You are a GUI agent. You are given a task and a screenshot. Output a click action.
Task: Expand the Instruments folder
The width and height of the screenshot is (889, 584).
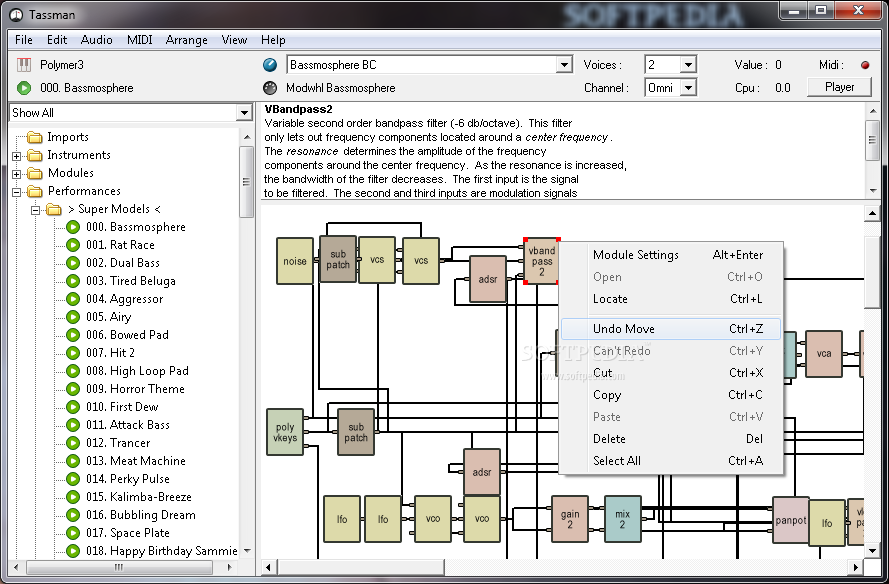(x=16, y=156)
